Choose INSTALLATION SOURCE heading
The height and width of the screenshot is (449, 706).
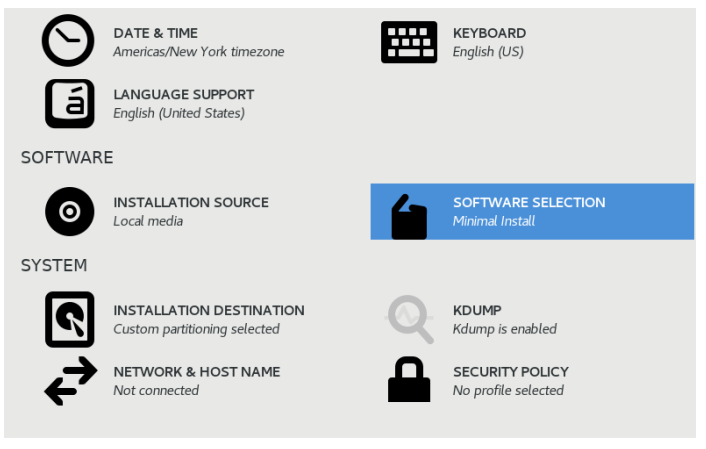(190, 202)
